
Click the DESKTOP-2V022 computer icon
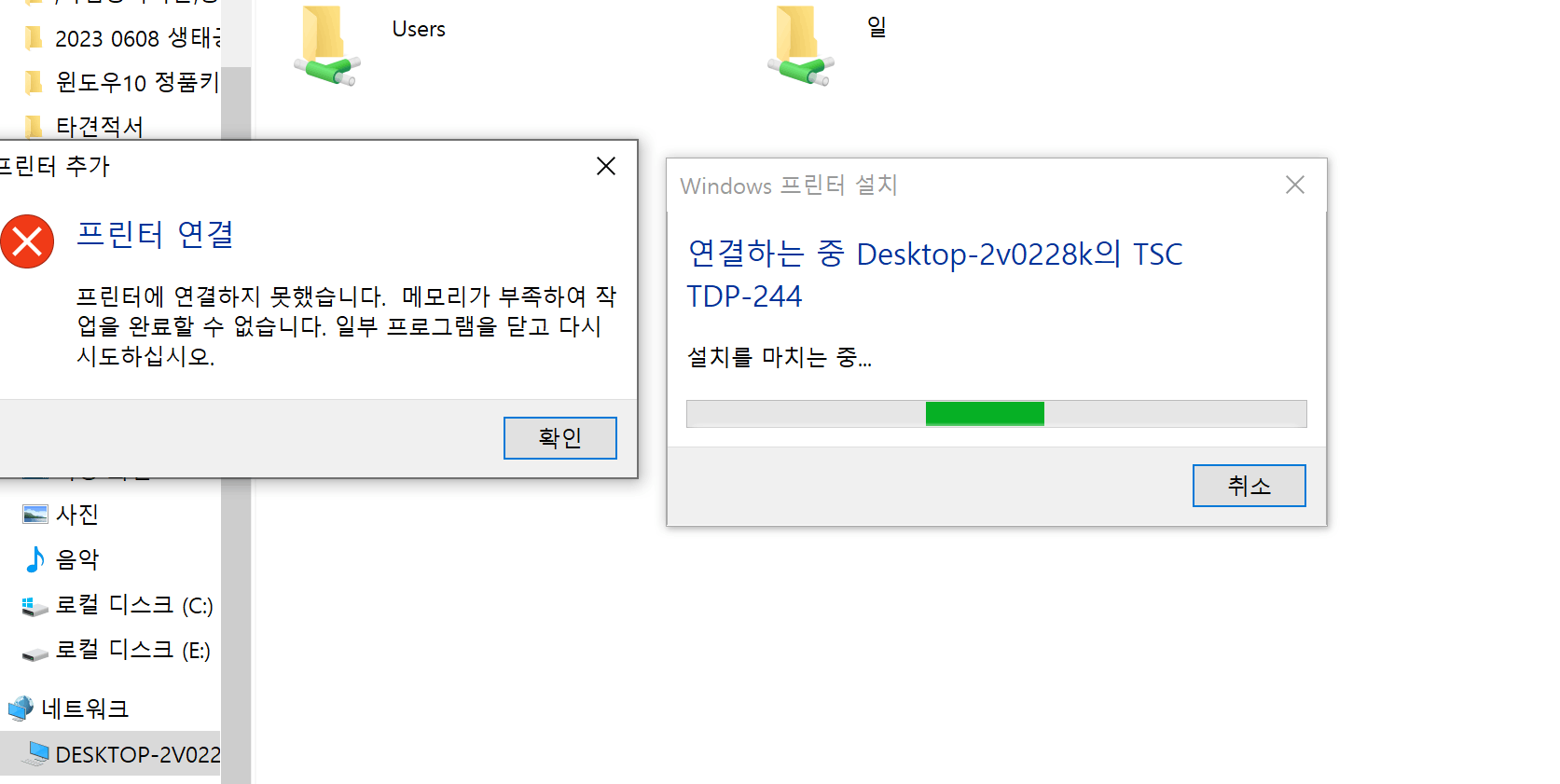[36, 753]
